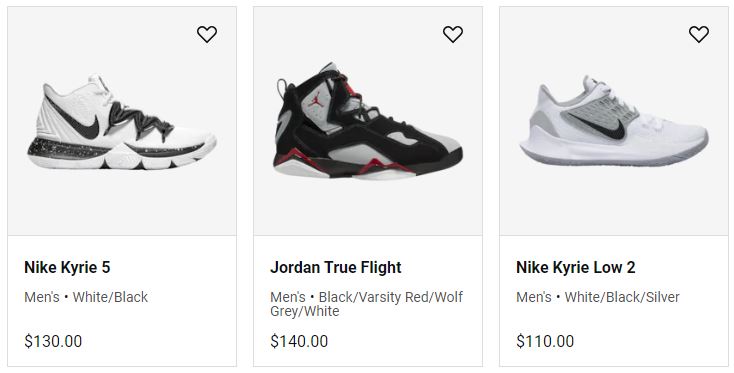Screen dimensions: 734x373
Task: Select the Men's White/Black description text
Action: pyautogui.click(x=86, y=297)
